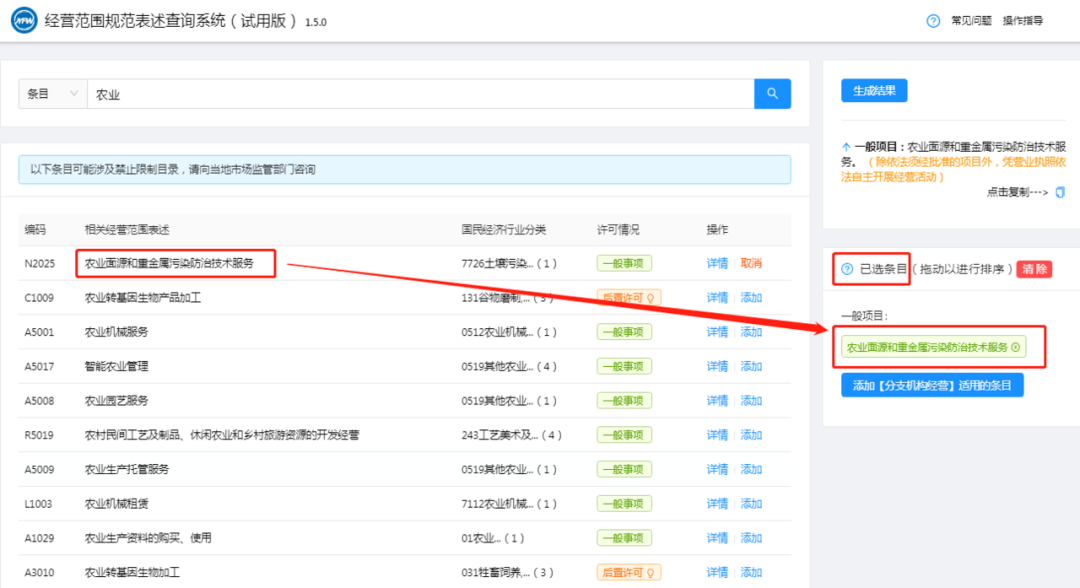Click the up arrow icon before 一般项目
1080x588 pixels.
click(846, 146)
